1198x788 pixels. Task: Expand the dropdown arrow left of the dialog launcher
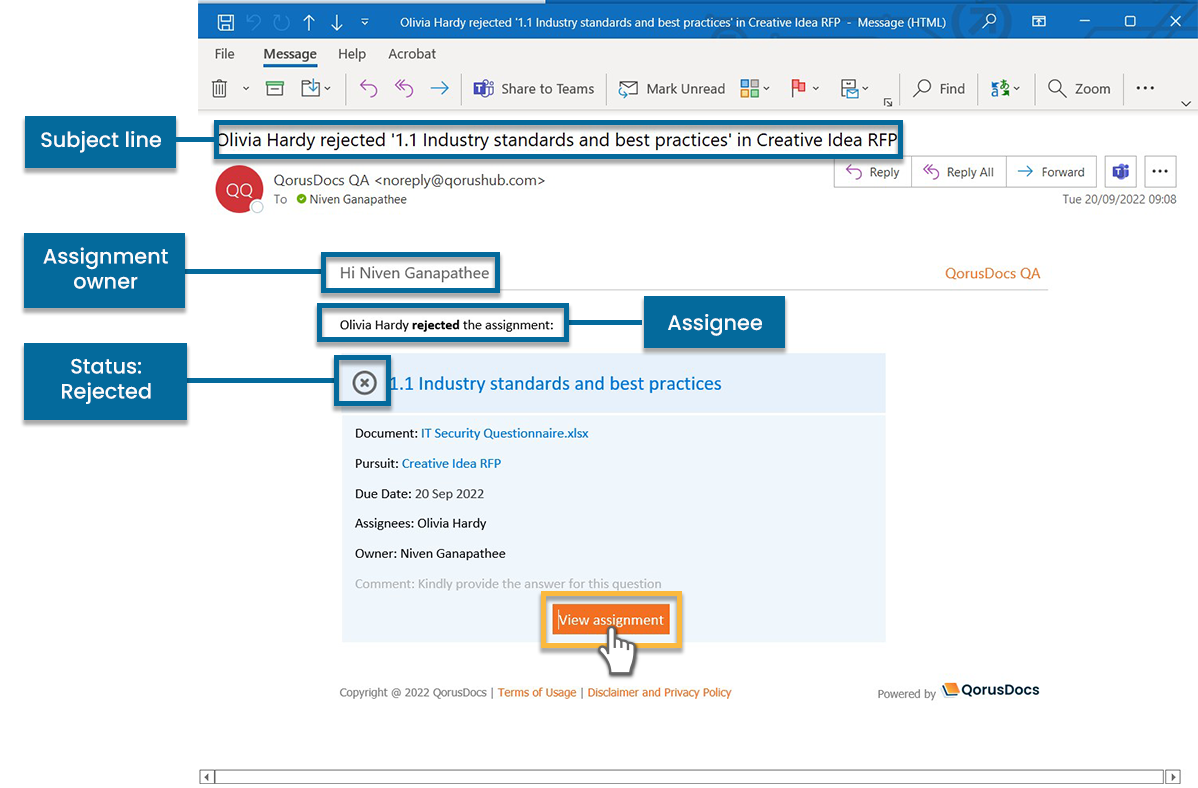[x=865, y=89]
